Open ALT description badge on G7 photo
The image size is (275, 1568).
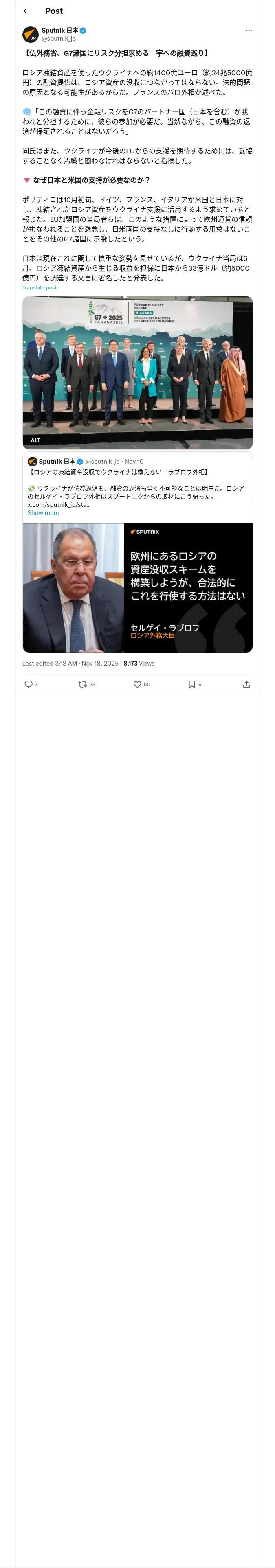pos(35,440)
